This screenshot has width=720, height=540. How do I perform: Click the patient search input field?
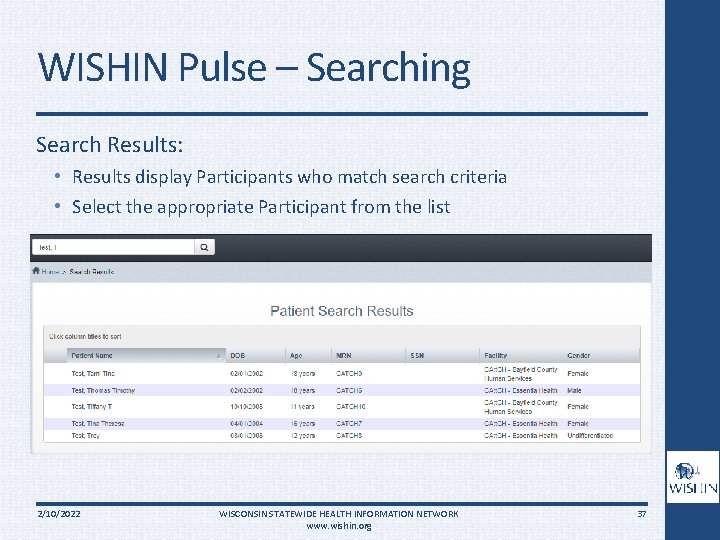(113, 247)
